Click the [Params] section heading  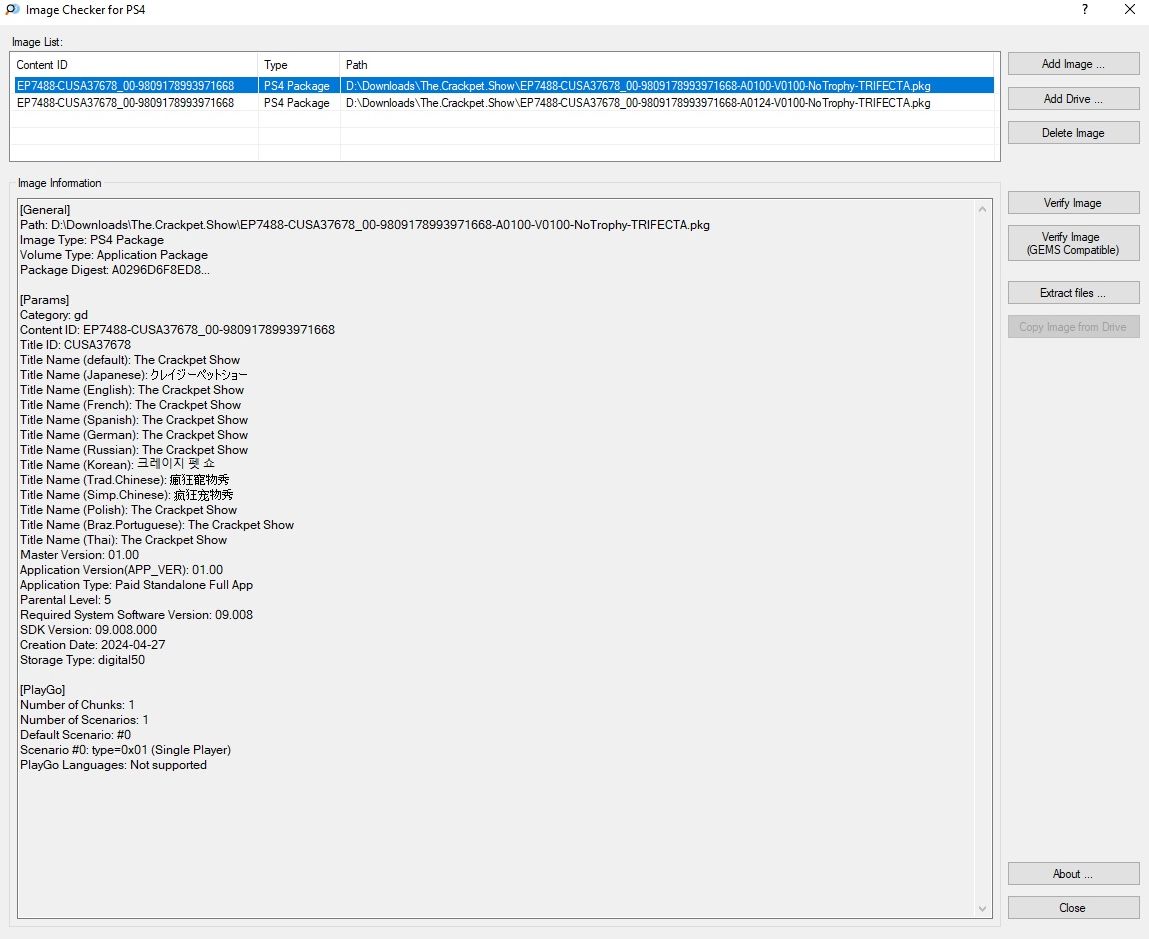coord(45,300)
